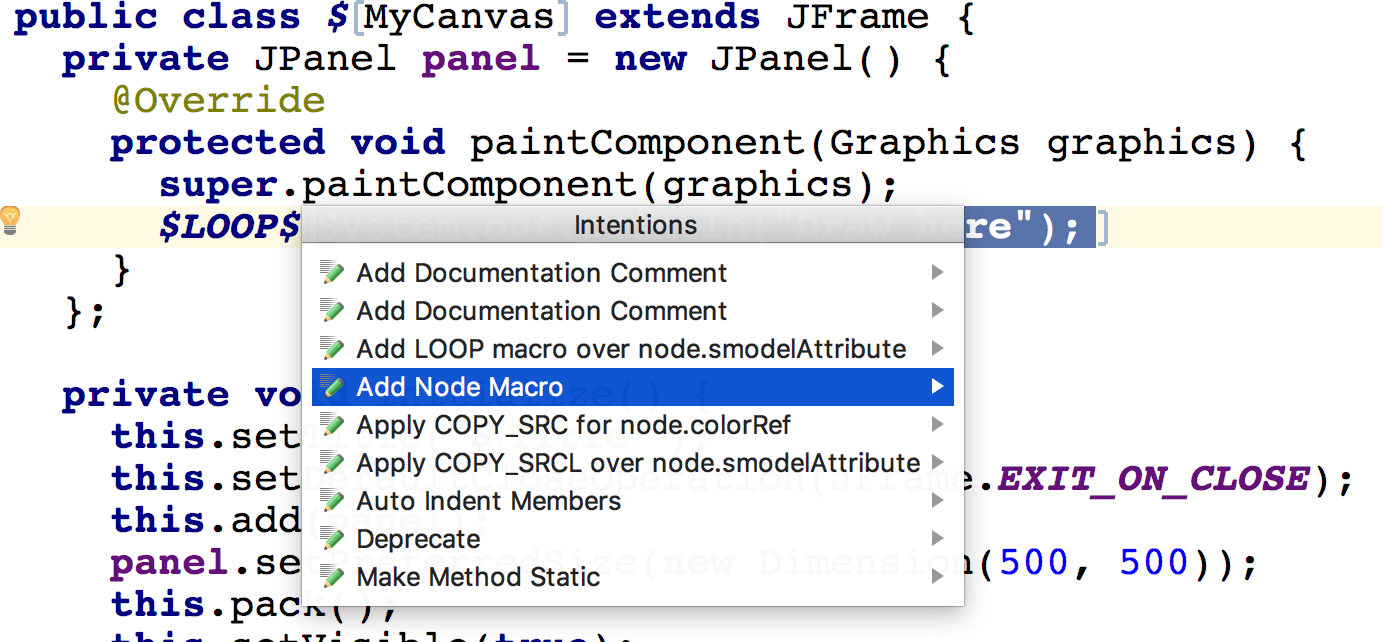This screenshot has width=1382, height=642.
Task: Click the pencil icon next to Deprecate
Action: click(332, 539)
